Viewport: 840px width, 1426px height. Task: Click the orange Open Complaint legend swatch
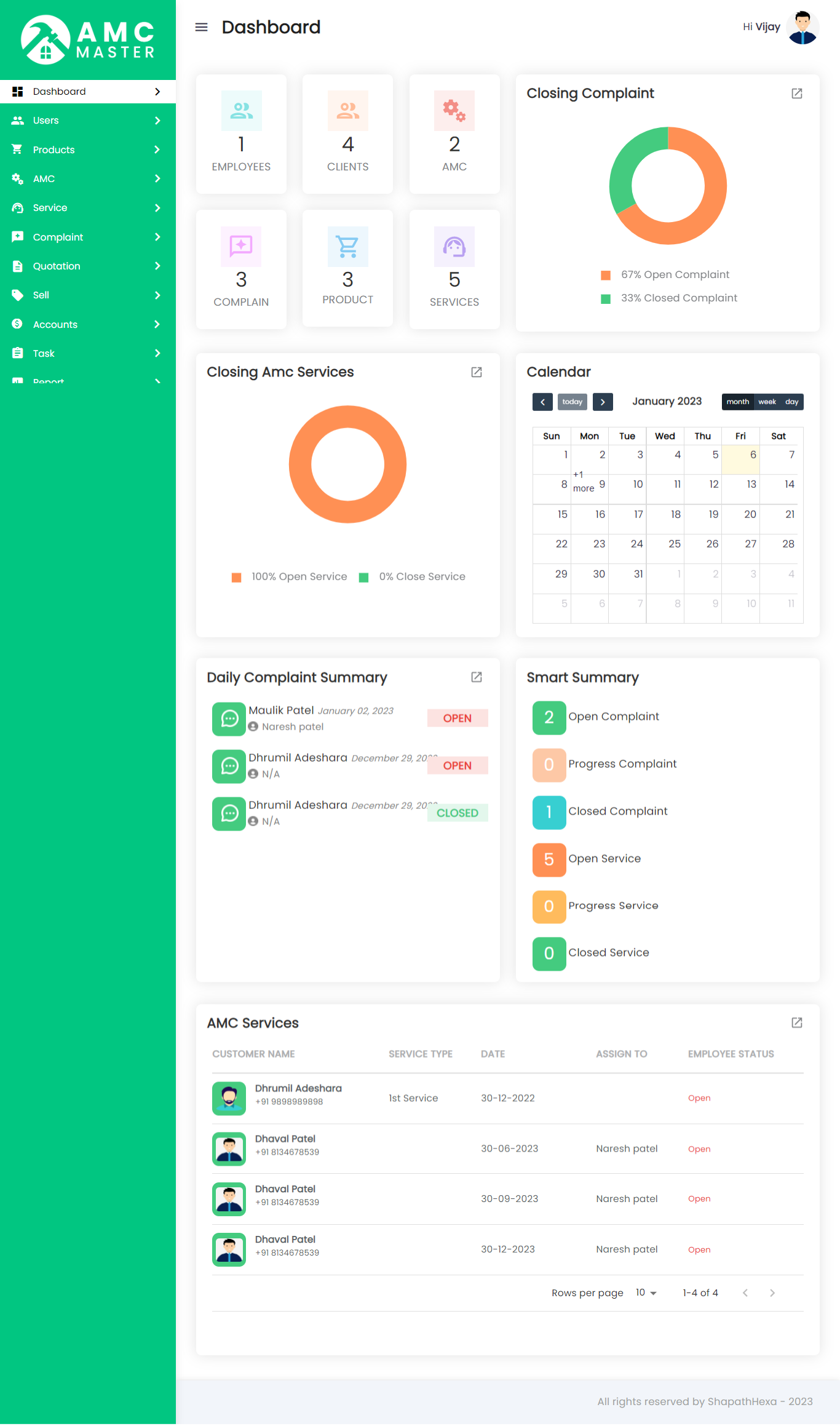pos(606,275)
